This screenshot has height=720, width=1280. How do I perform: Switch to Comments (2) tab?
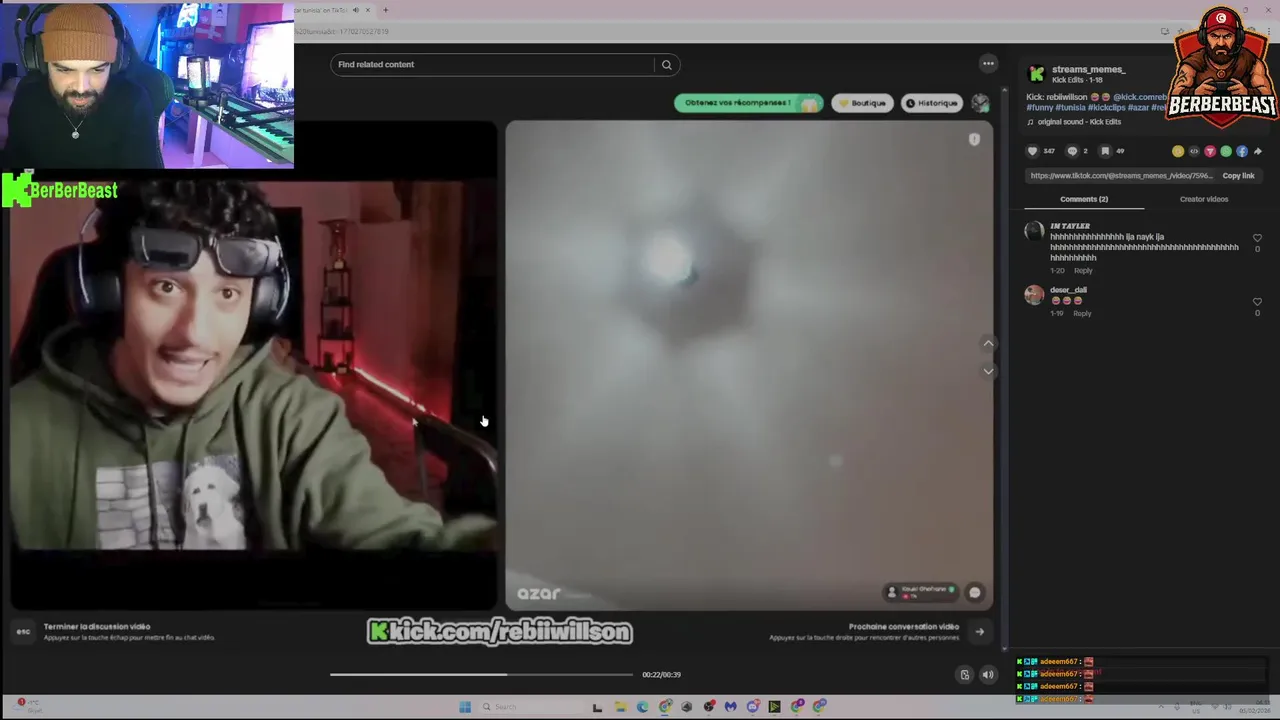[1084, 199]
